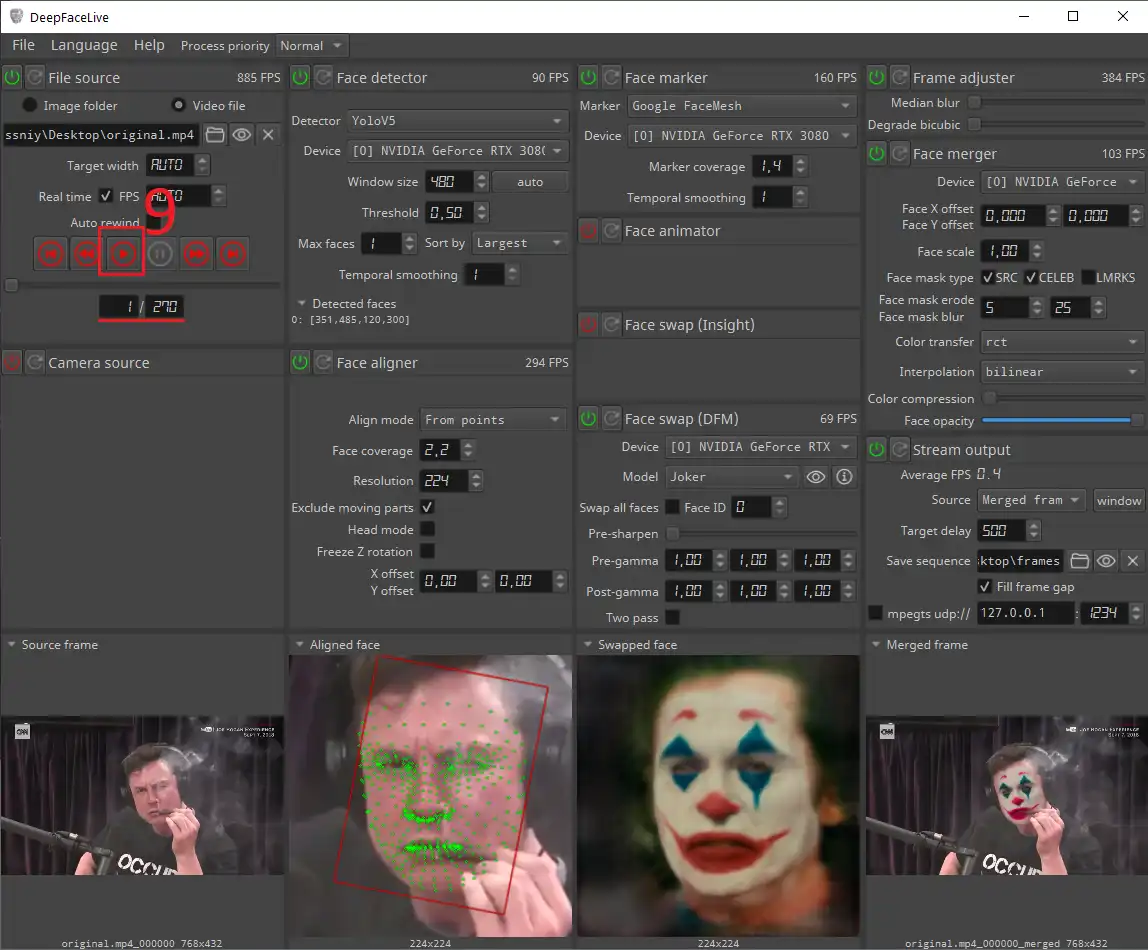1148x950 pixels.
Task: Reveal Joker model file location
Action: [x=816, y=477]
